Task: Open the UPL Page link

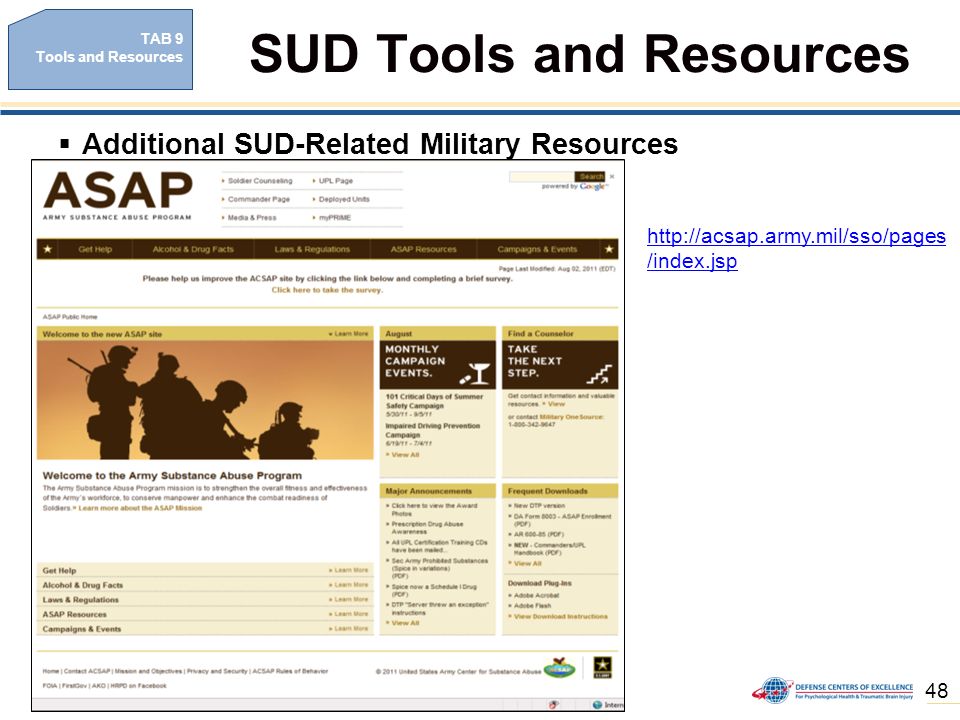Action: click(336, 181)
